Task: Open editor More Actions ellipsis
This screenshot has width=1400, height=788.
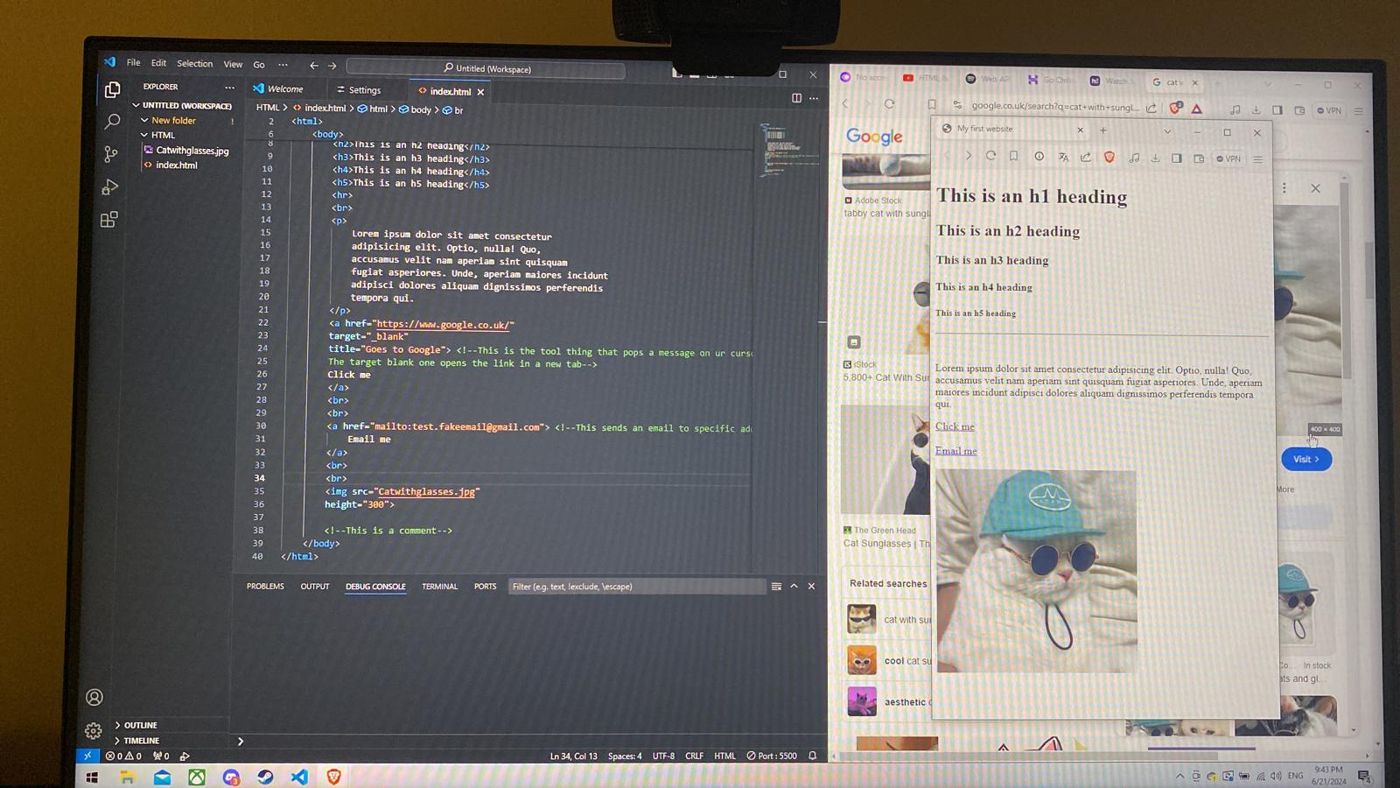Action: (814, 98)
